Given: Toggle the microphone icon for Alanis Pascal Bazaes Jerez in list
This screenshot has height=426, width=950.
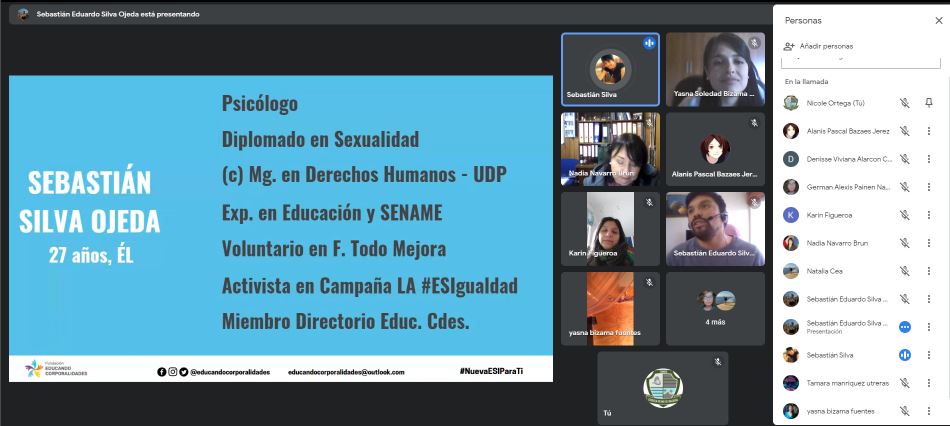Looking at the screenshot, I should 904,131.
